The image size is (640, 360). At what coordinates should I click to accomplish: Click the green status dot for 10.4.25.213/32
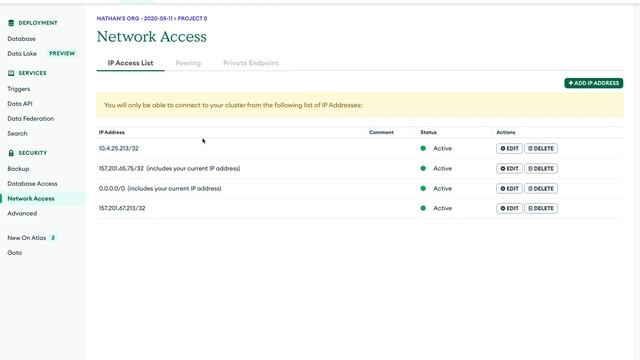[423, 148]
